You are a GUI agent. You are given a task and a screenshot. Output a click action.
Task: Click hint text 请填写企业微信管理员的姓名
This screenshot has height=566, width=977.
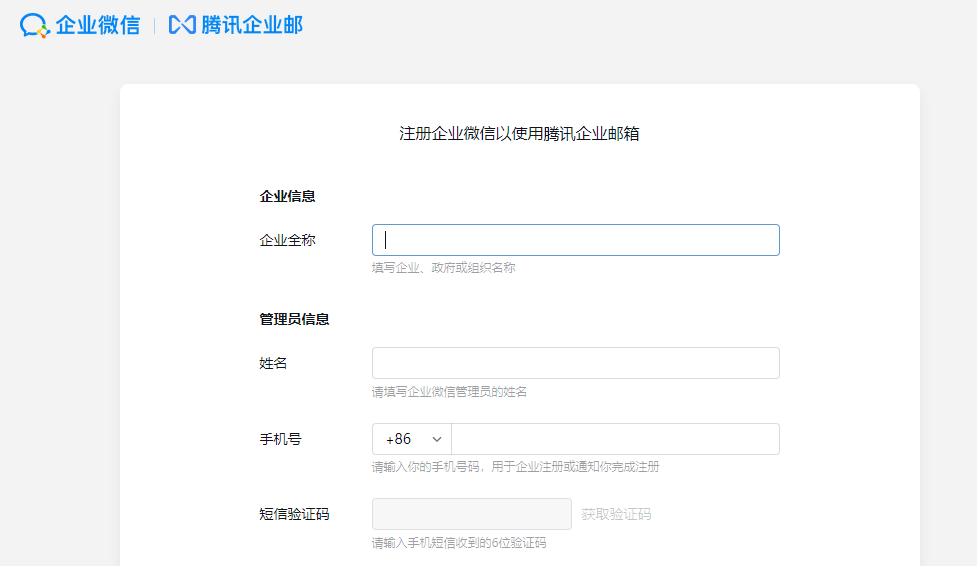(x=449, y=391)
